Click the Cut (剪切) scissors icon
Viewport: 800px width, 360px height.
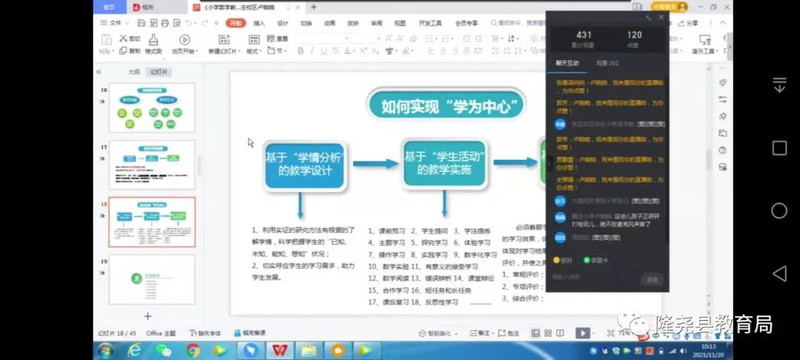(x=123, y=38)
